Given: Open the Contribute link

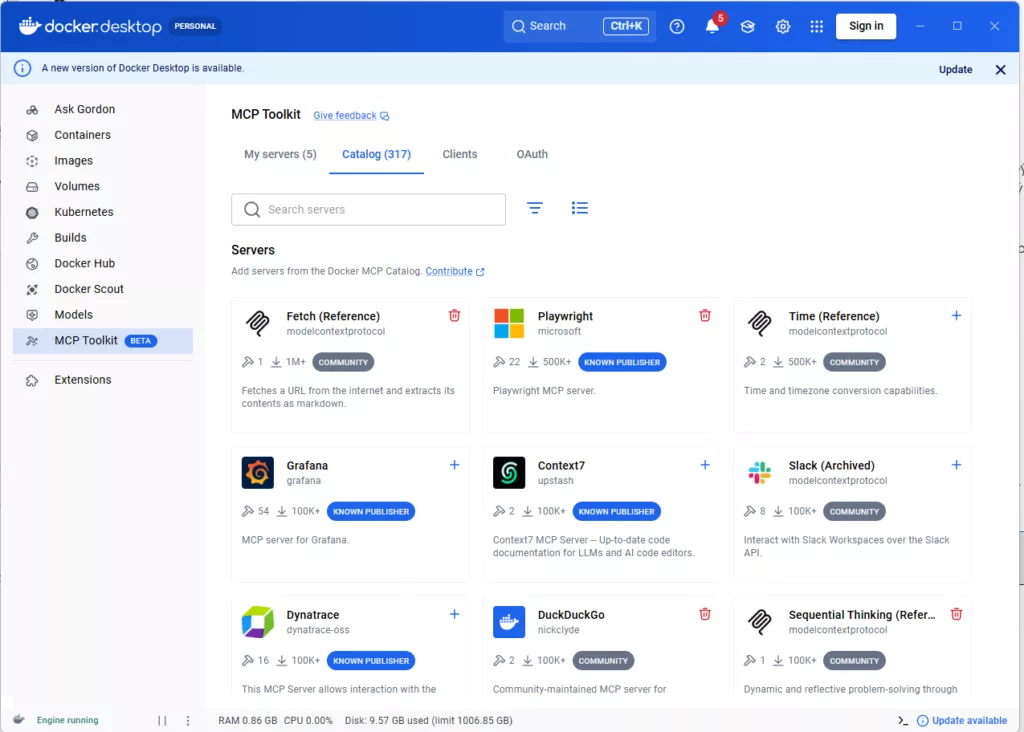Looking at the screenshot, I should (x=448, y=270).
